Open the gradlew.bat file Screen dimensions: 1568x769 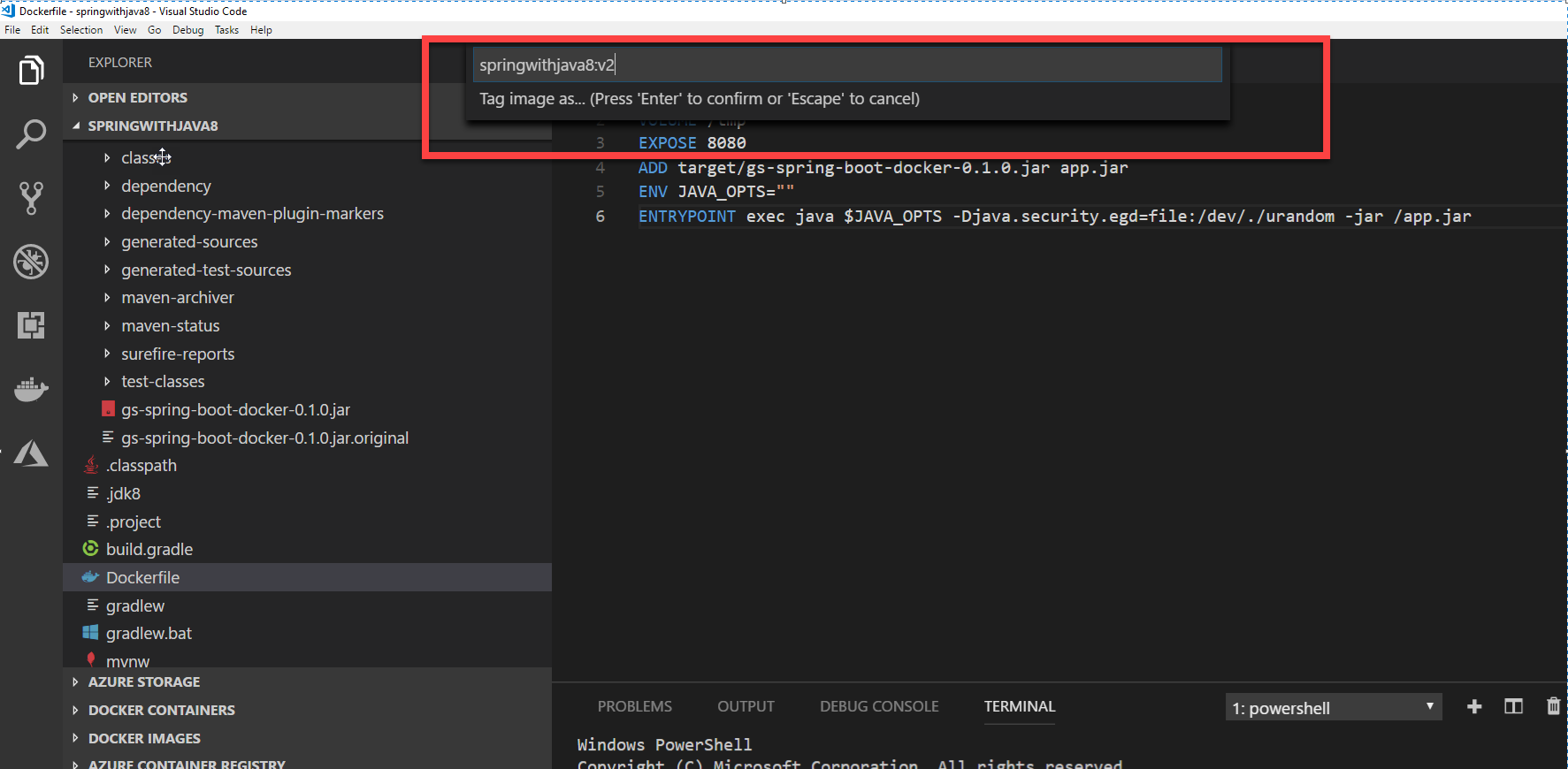click(x=149, y=633)
